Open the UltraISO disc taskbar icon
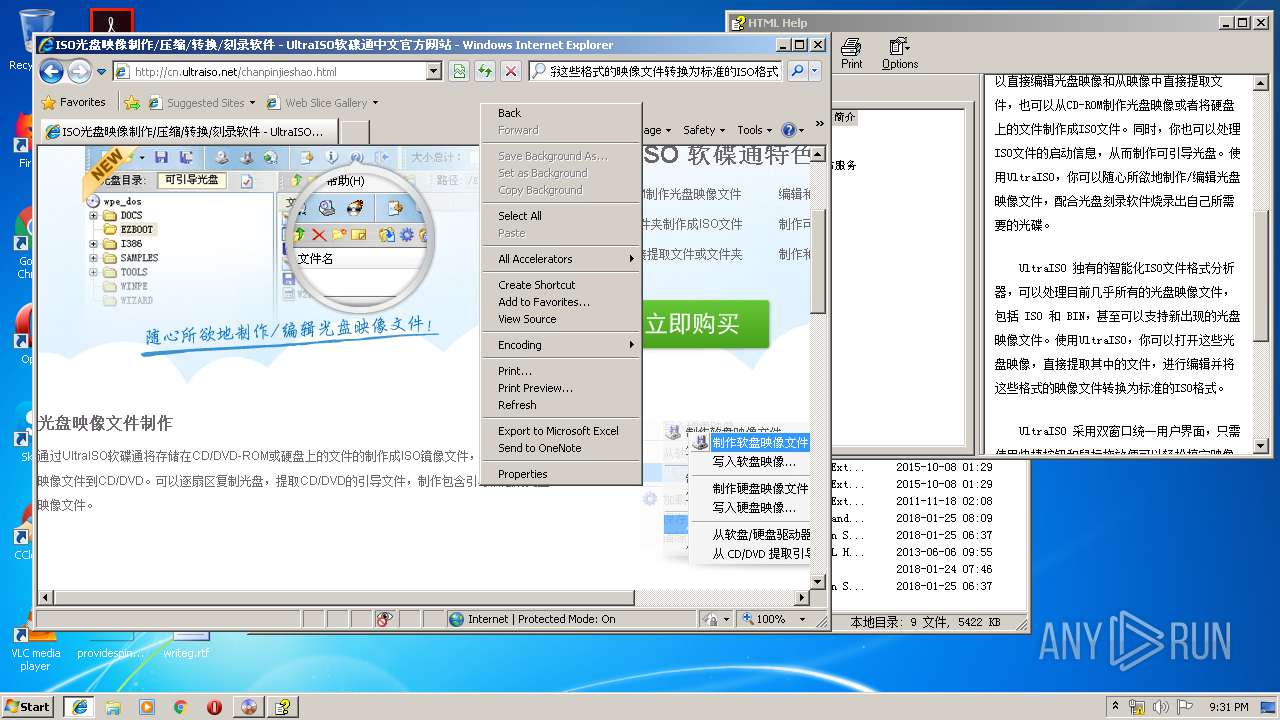 tap(248, 707)
